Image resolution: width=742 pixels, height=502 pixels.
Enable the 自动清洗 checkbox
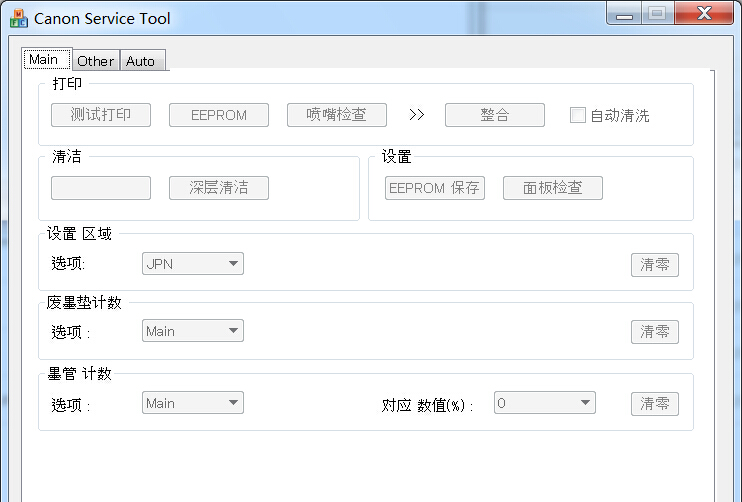click(x=577, y=115)
